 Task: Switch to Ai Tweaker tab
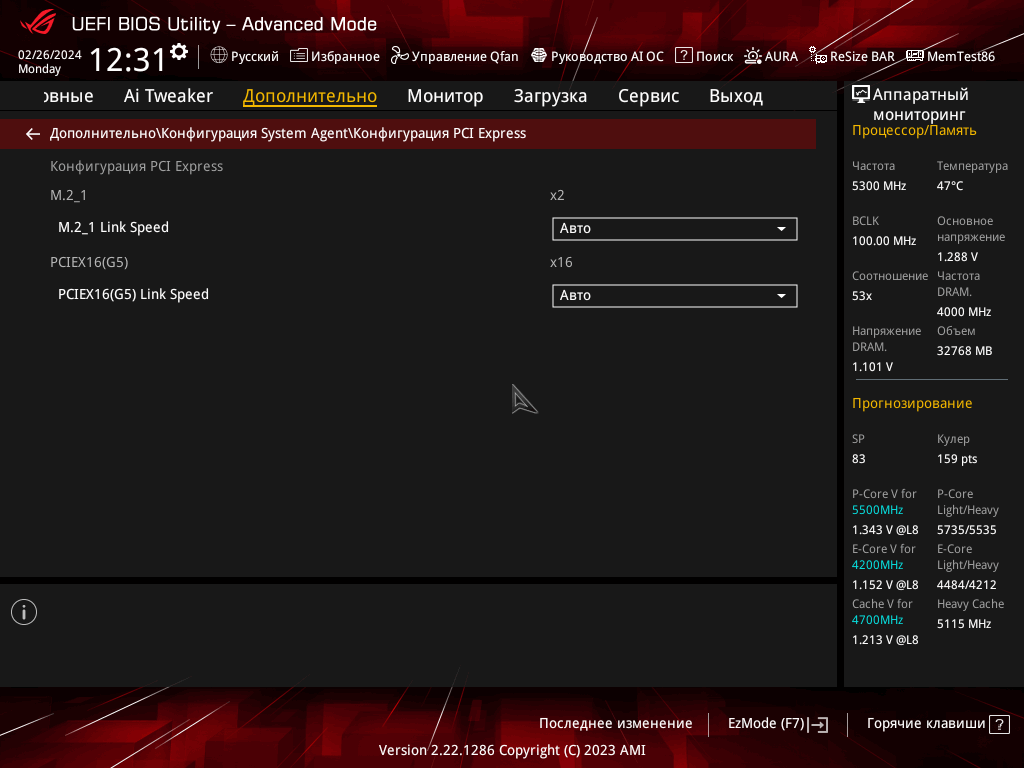point(168,96)
